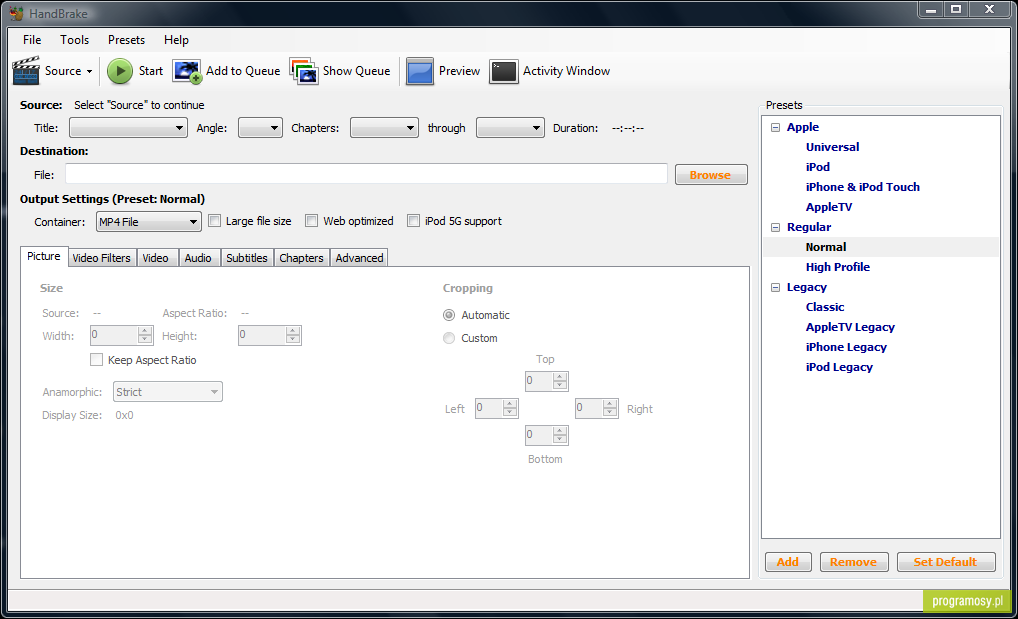Screen dimensions: 1018x619
Task: Open the chapters end dropdown after 'through'
Action: [x=510, y=128]
